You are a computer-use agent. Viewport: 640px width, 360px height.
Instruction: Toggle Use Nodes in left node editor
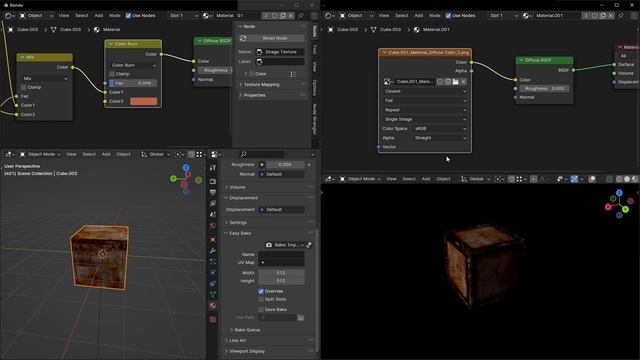pos(128,16)
